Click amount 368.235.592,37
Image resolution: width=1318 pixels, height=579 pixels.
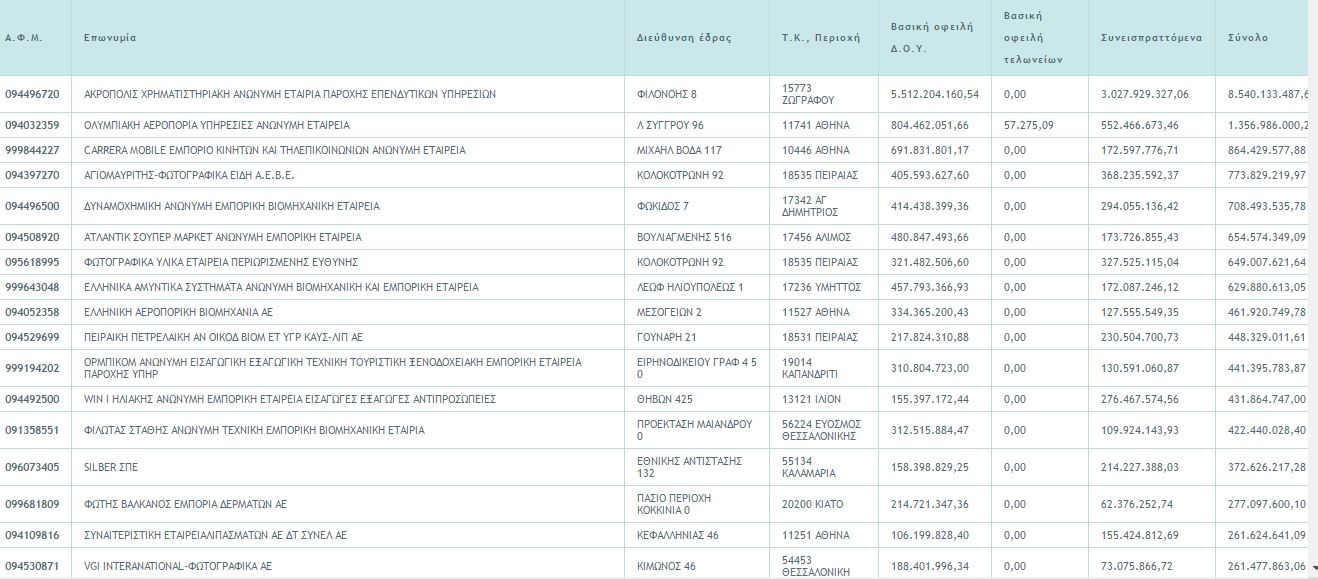tap(1140, 175)
